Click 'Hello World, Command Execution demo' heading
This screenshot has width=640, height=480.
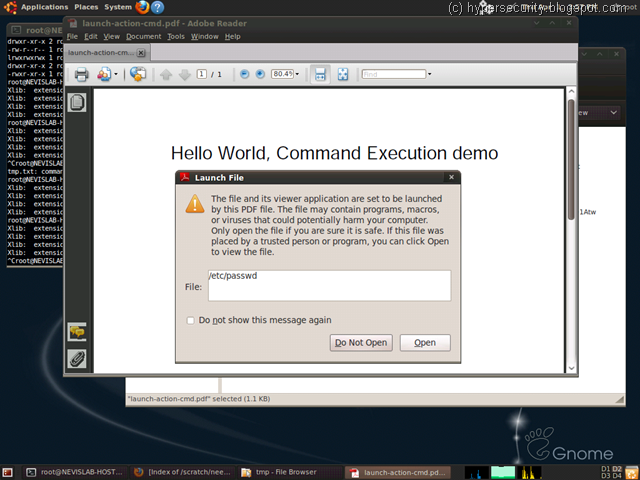tap(334, 153)
